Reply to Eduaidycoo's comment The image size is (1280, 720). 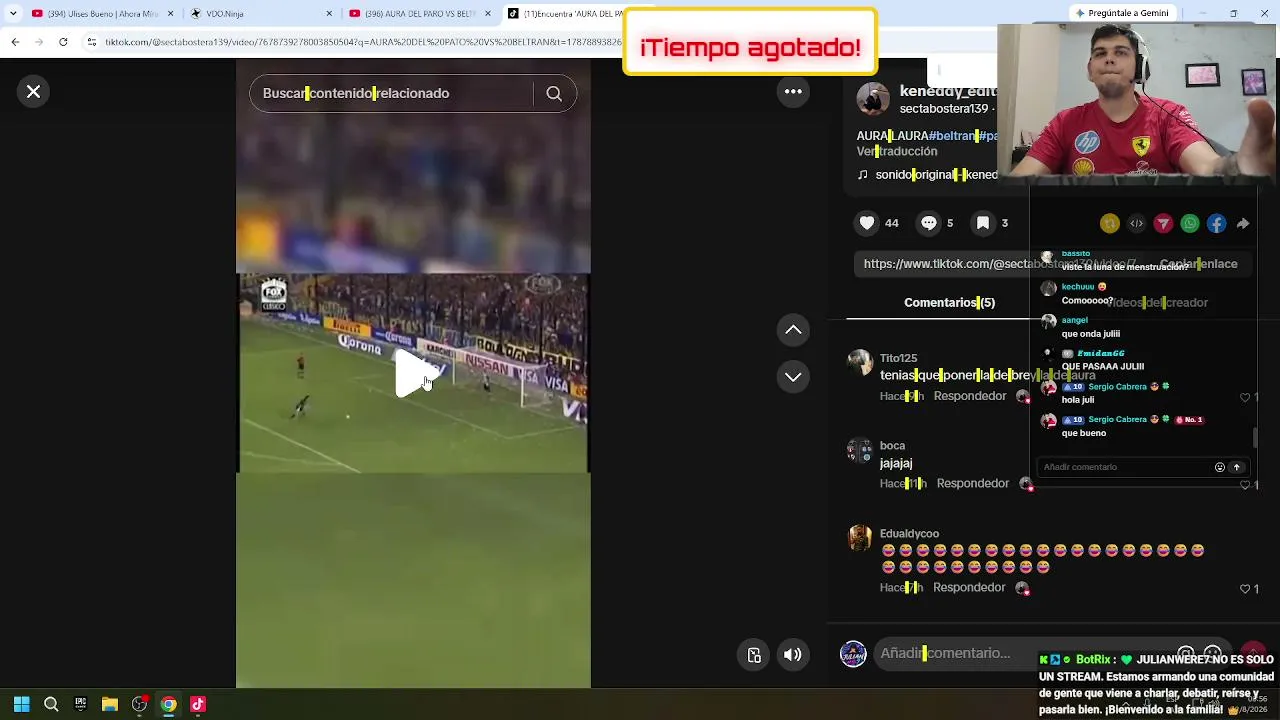pos(969,587)
